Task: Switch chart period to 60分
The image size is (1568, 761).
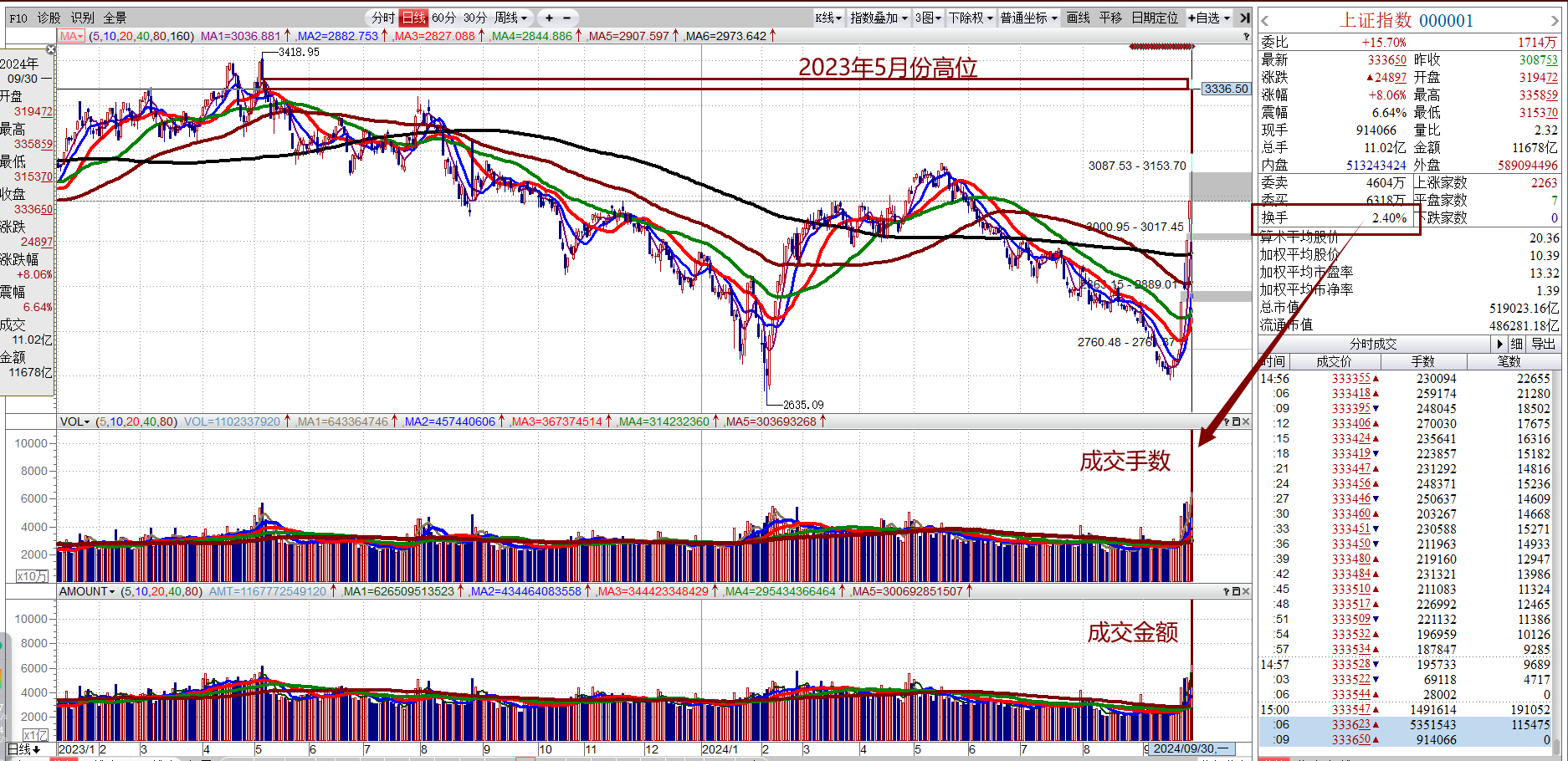Action: pyautogui.click(x=443, y=18)
